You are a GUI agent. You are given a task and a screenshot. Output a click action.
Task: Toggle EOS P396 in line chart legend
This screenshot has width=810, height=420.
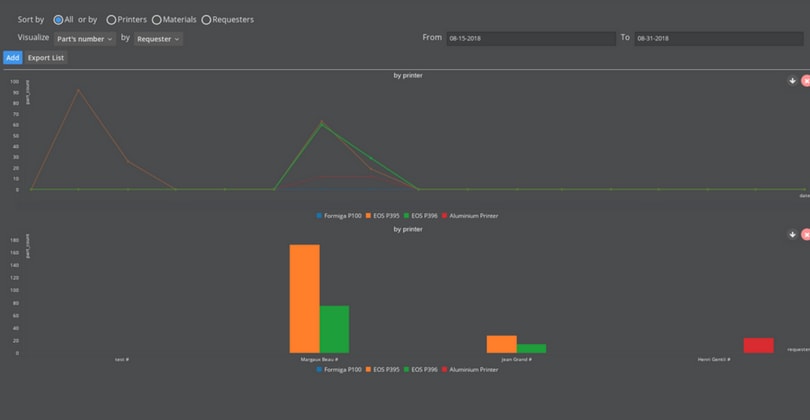420,215
